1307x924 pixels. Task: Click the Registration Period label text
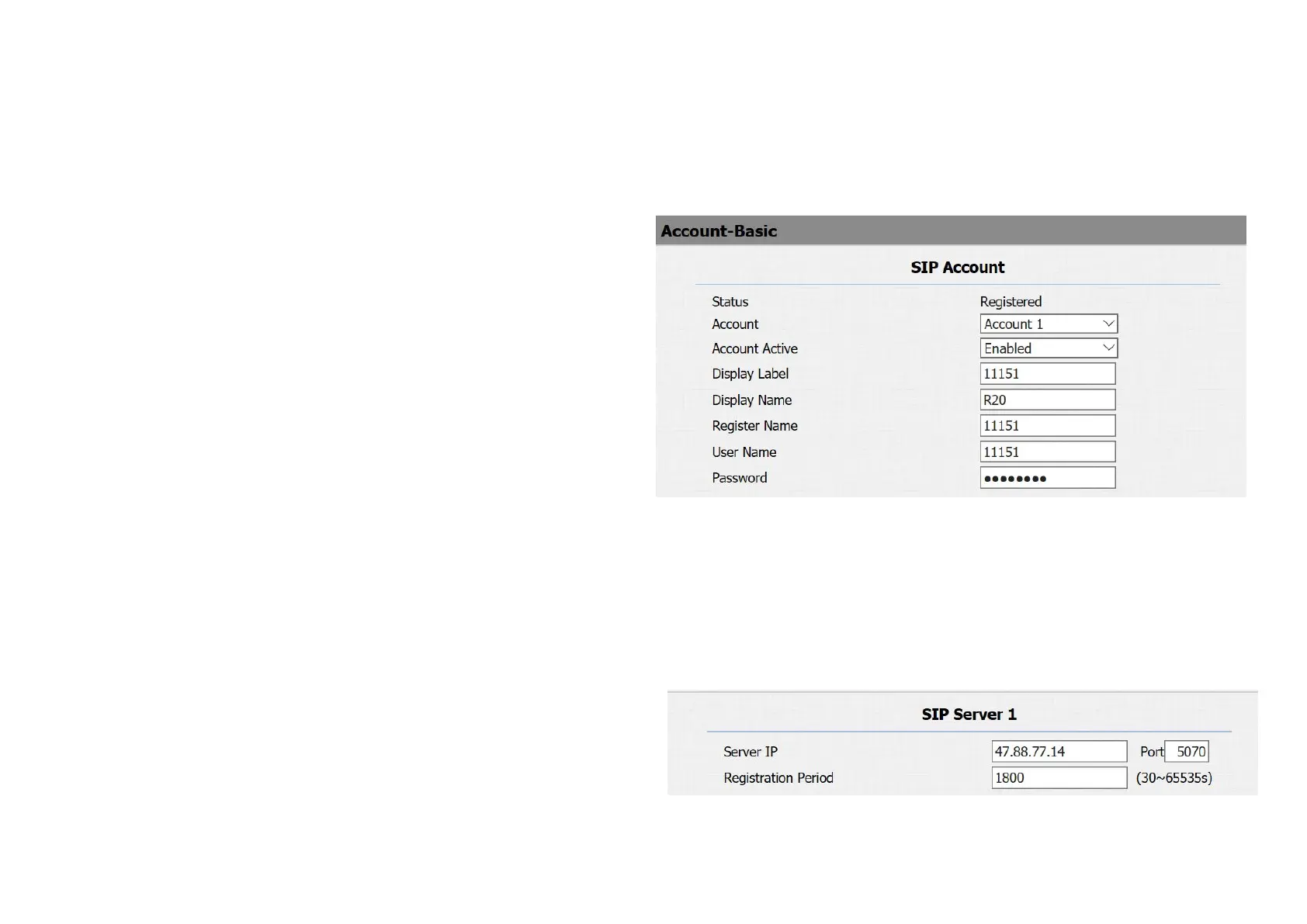(x=778, y=778)
